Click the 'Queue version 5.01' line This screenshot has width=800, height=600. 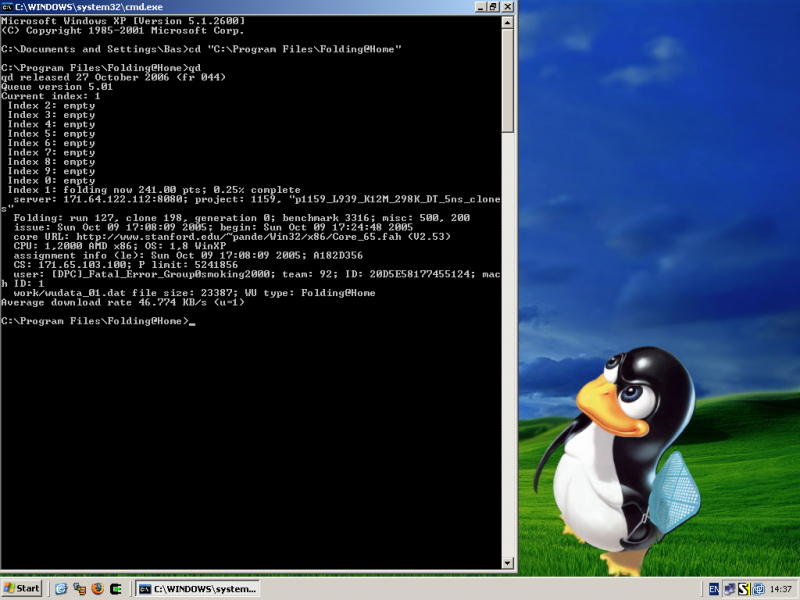click(x=57, y=87)
